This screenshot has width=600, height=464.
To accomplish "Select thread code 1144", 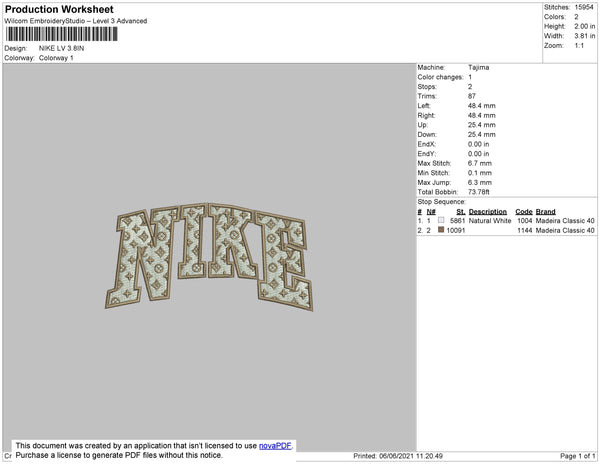I will click(525, 230).
